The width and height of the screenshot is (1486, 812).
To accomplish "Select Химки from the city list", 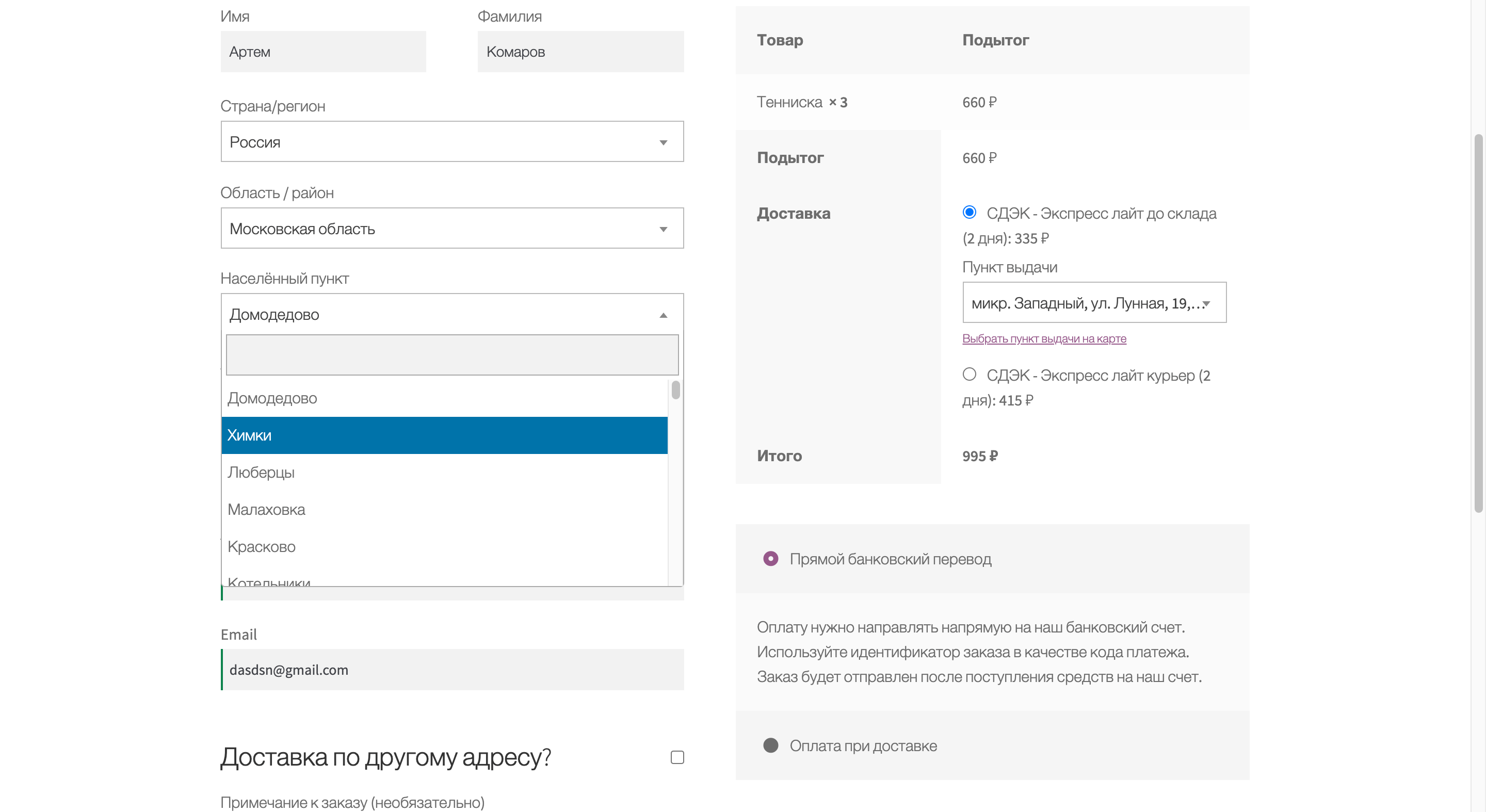I will (444, 435).
